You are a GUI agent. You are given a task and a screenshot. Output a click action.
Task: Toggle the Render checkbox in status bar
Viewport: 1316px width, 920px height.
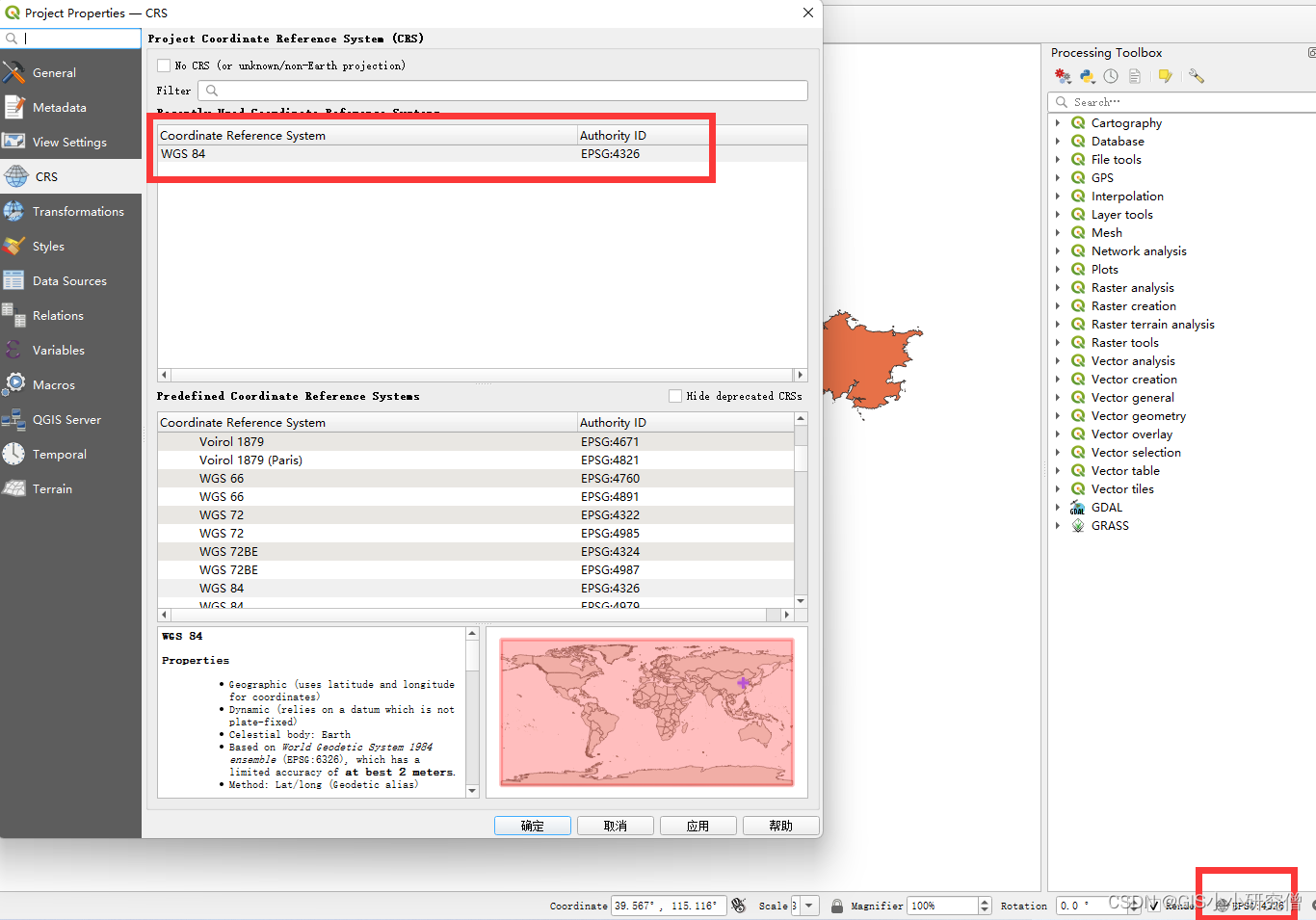tap(1153, 906)
